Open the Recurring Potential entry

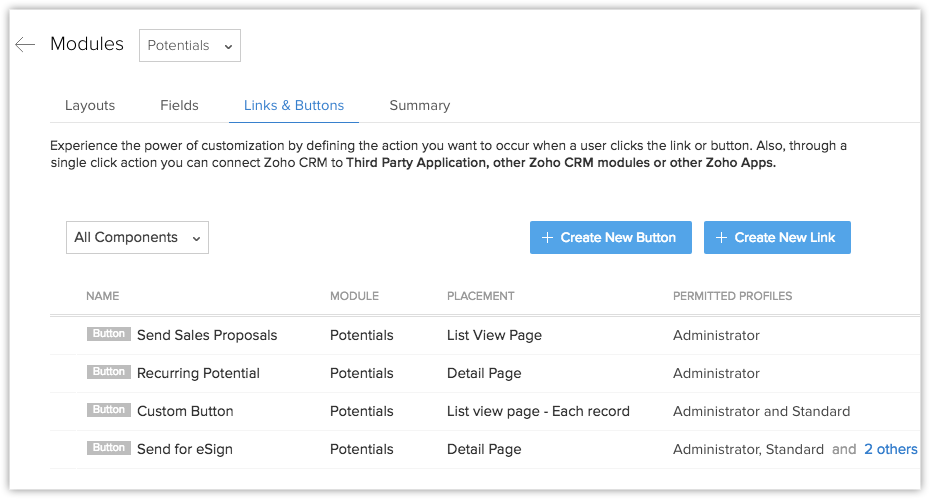198,373
